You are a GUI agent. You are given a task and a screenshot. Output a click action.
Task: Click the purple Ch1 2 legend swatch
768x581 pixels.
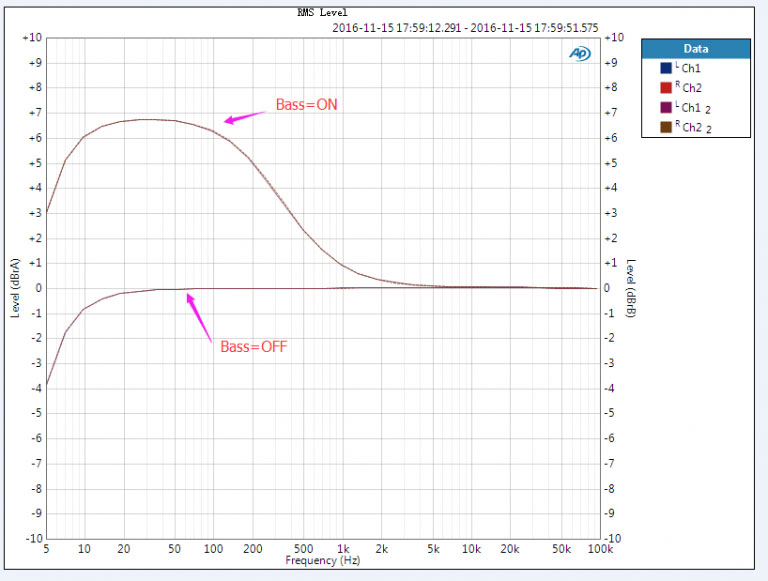coord(665,107)
